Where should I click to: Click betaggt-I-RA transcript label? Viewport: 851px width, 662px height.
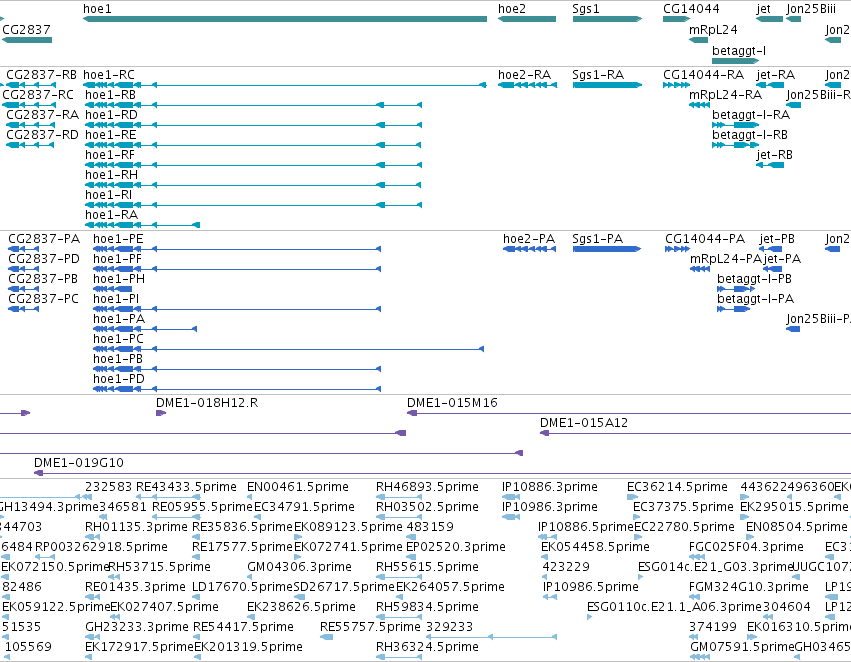click(751, 115)
